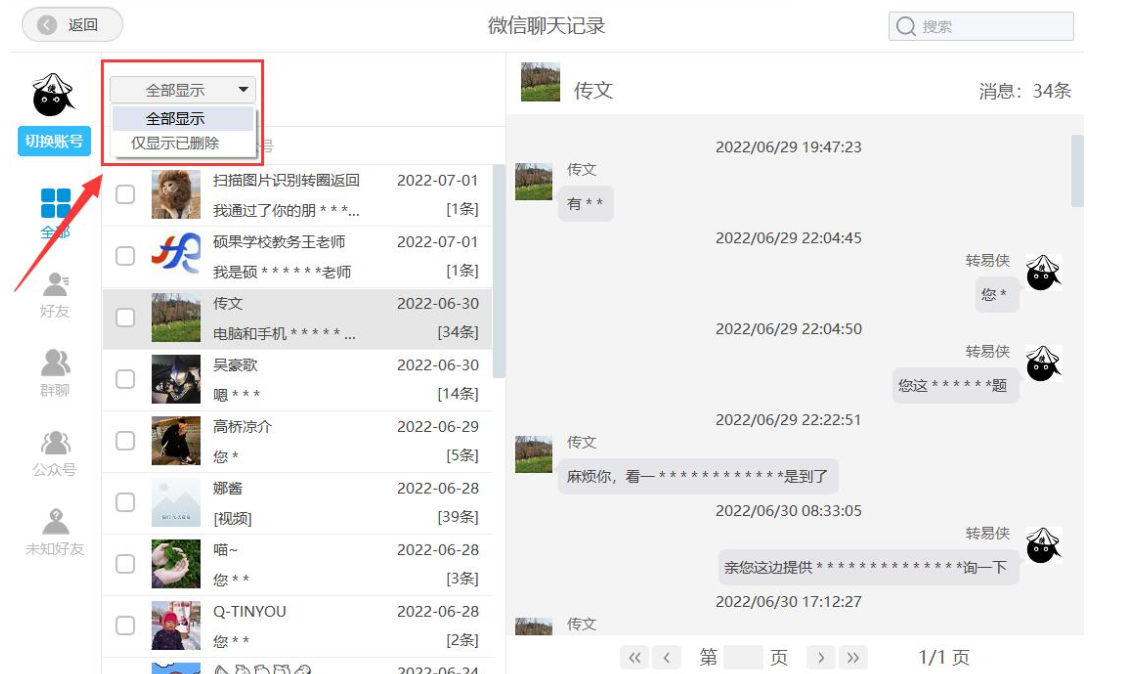Open the 公众号 official accounts category
This screenshot has width=1141, height=674.
pos(55,453)
